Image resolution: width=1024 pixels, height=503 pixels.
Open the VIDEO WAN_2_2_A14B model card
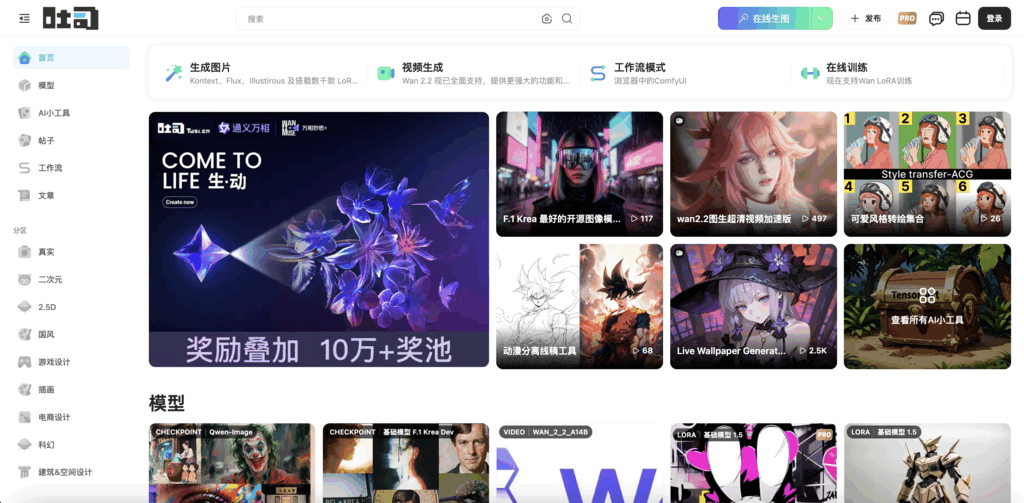pyautogui.click(x=579, y=462)
